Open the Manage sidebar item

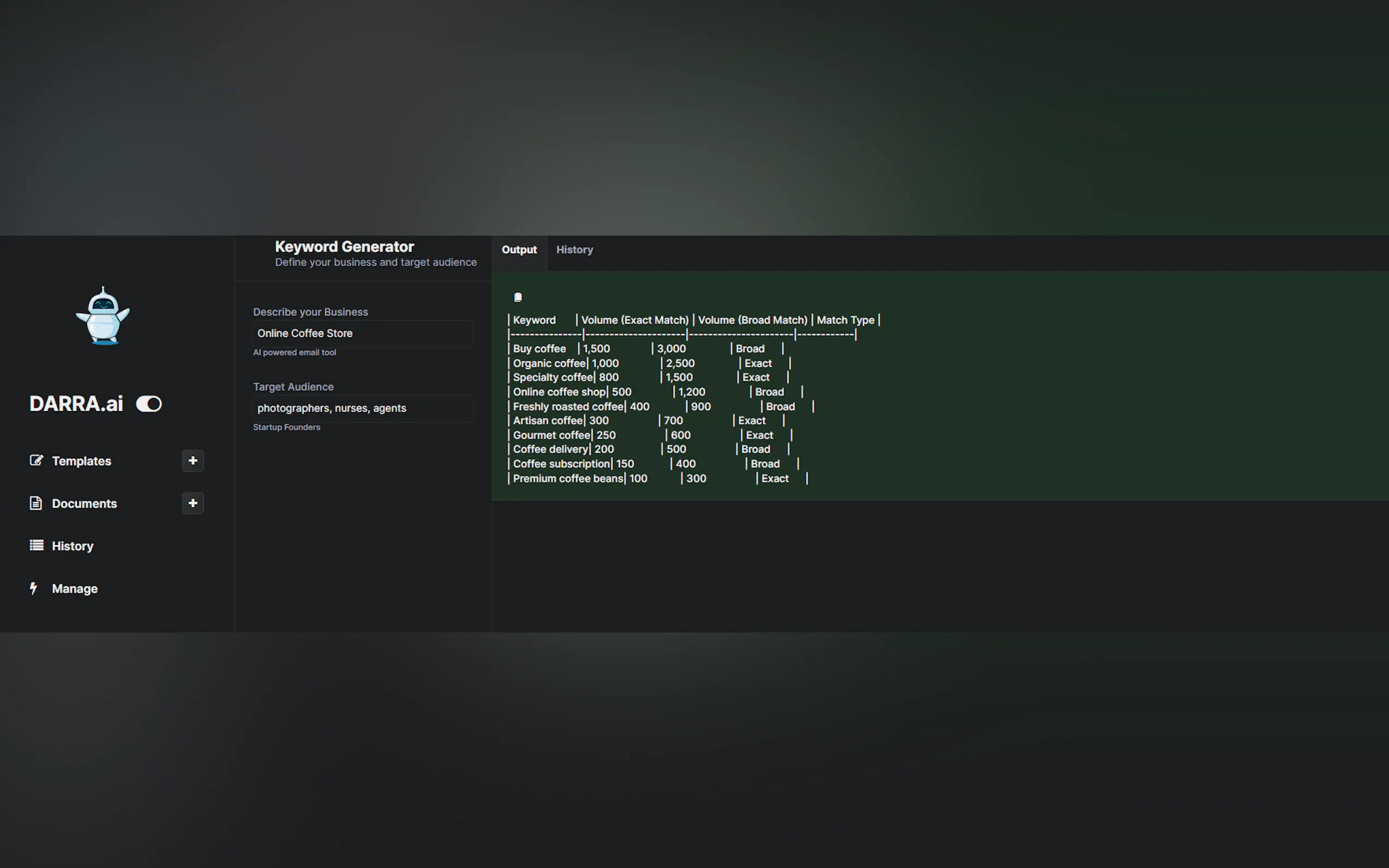(x=75, y=589)
